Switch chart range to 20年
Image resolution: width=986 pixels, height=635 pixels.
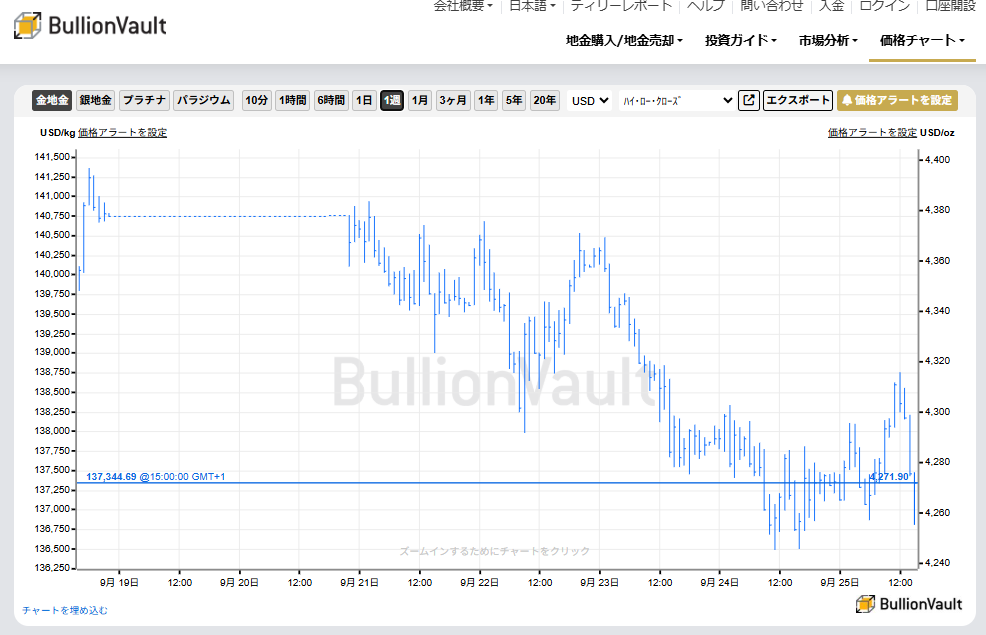tap(545, 100)
